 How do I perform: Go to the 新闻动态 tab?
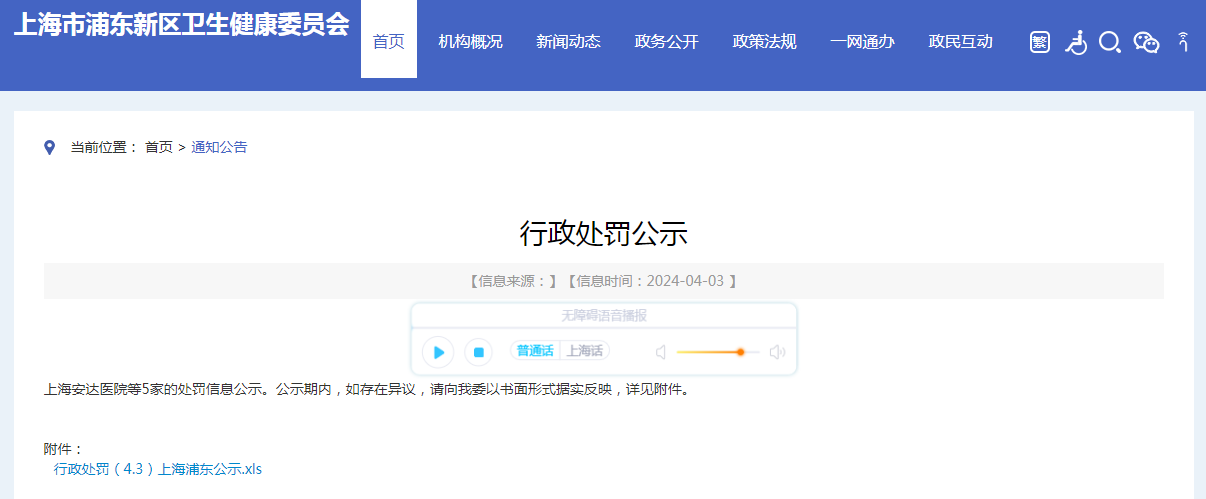point(568,41)
